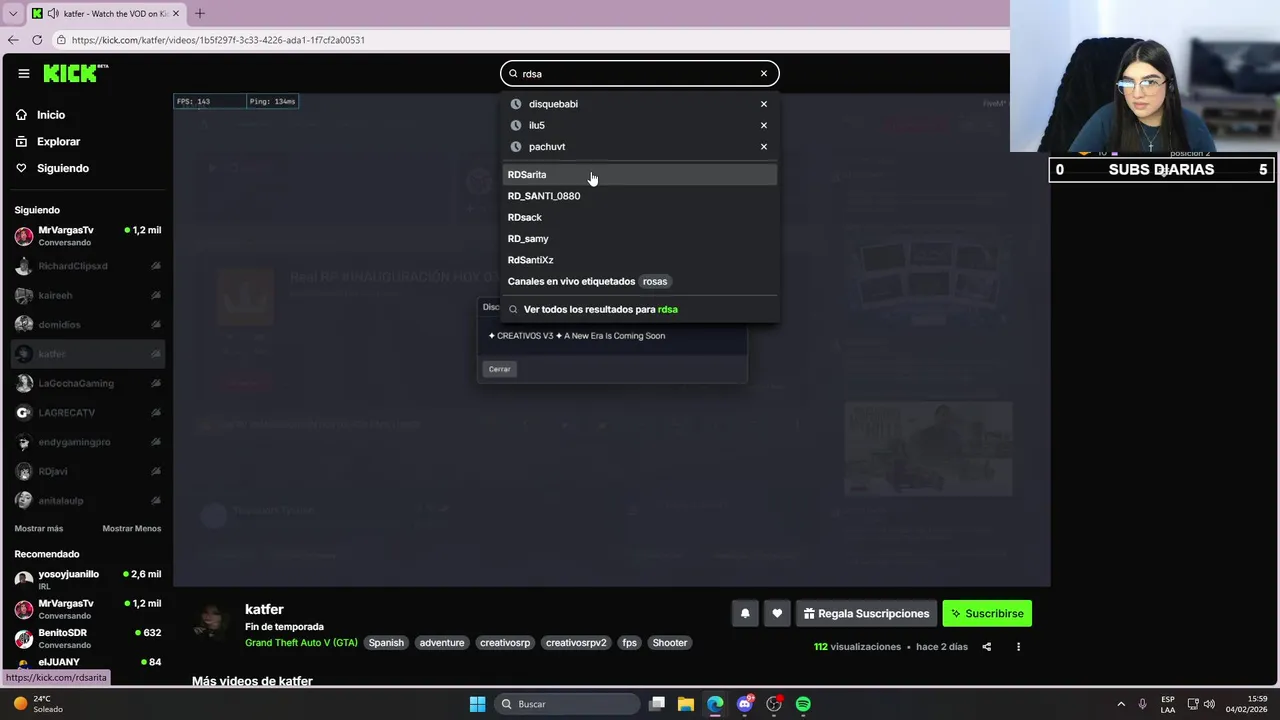Open domidios followed channel

pos(88,324)
